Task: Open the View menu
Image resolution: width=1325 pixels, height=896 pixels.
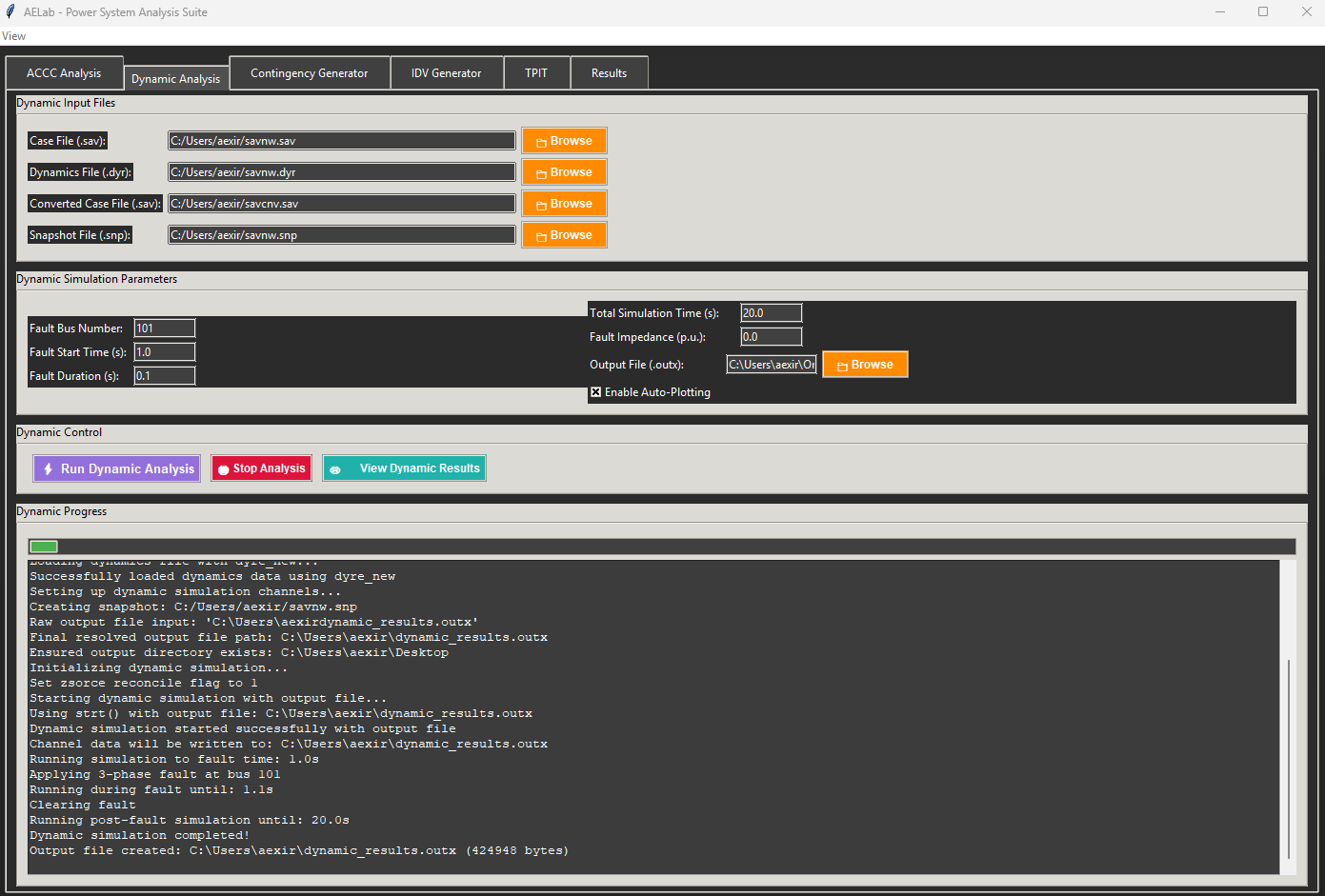Action: pos(14,36)
